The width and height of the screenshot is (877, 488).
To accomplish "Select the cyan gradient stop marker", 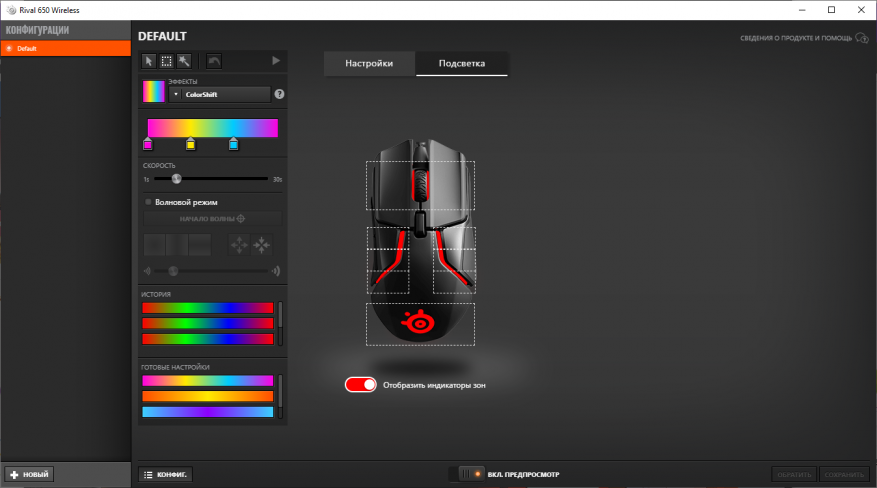I will click(x=233, y=144).
